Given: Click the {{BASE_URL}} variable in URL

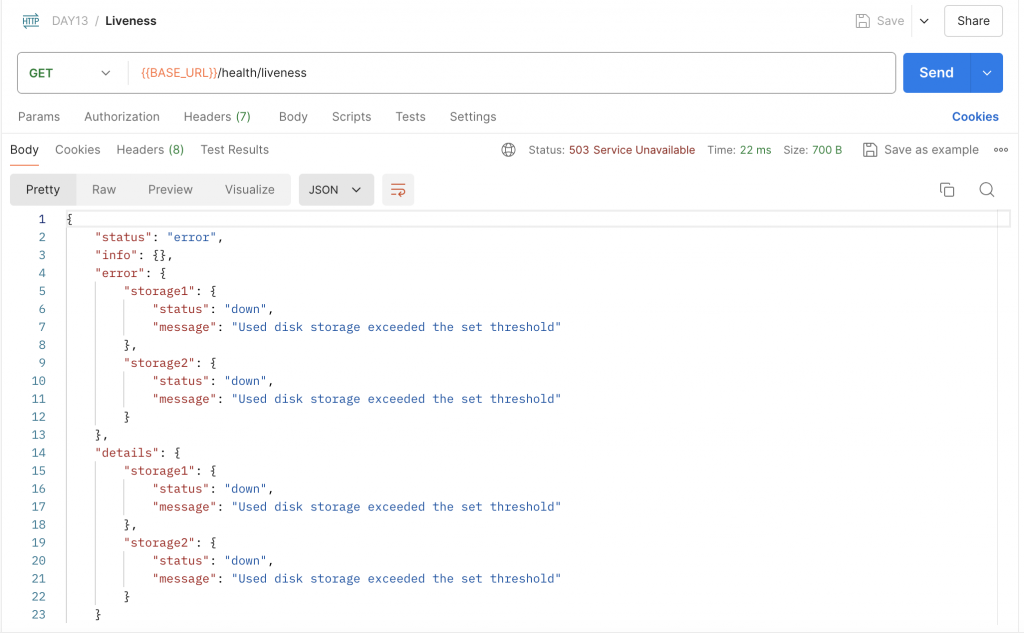Looking at the screenshot, I should [x=180, y=73].
